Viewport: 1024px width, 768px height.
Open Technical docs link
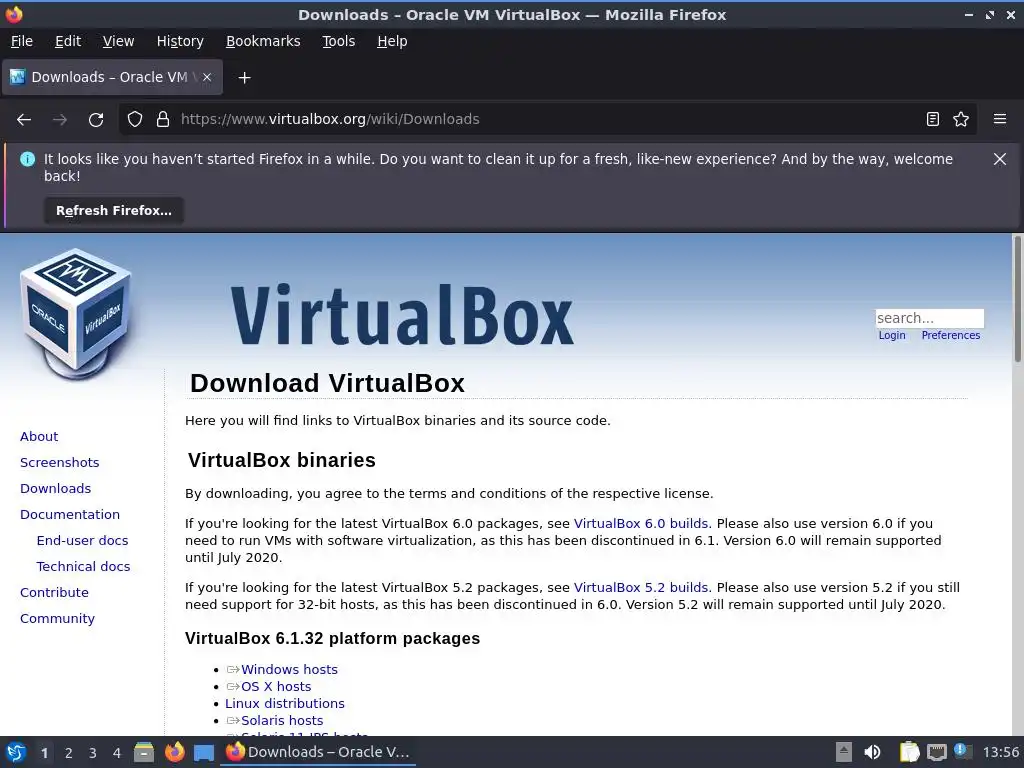[x=83, y=567]
